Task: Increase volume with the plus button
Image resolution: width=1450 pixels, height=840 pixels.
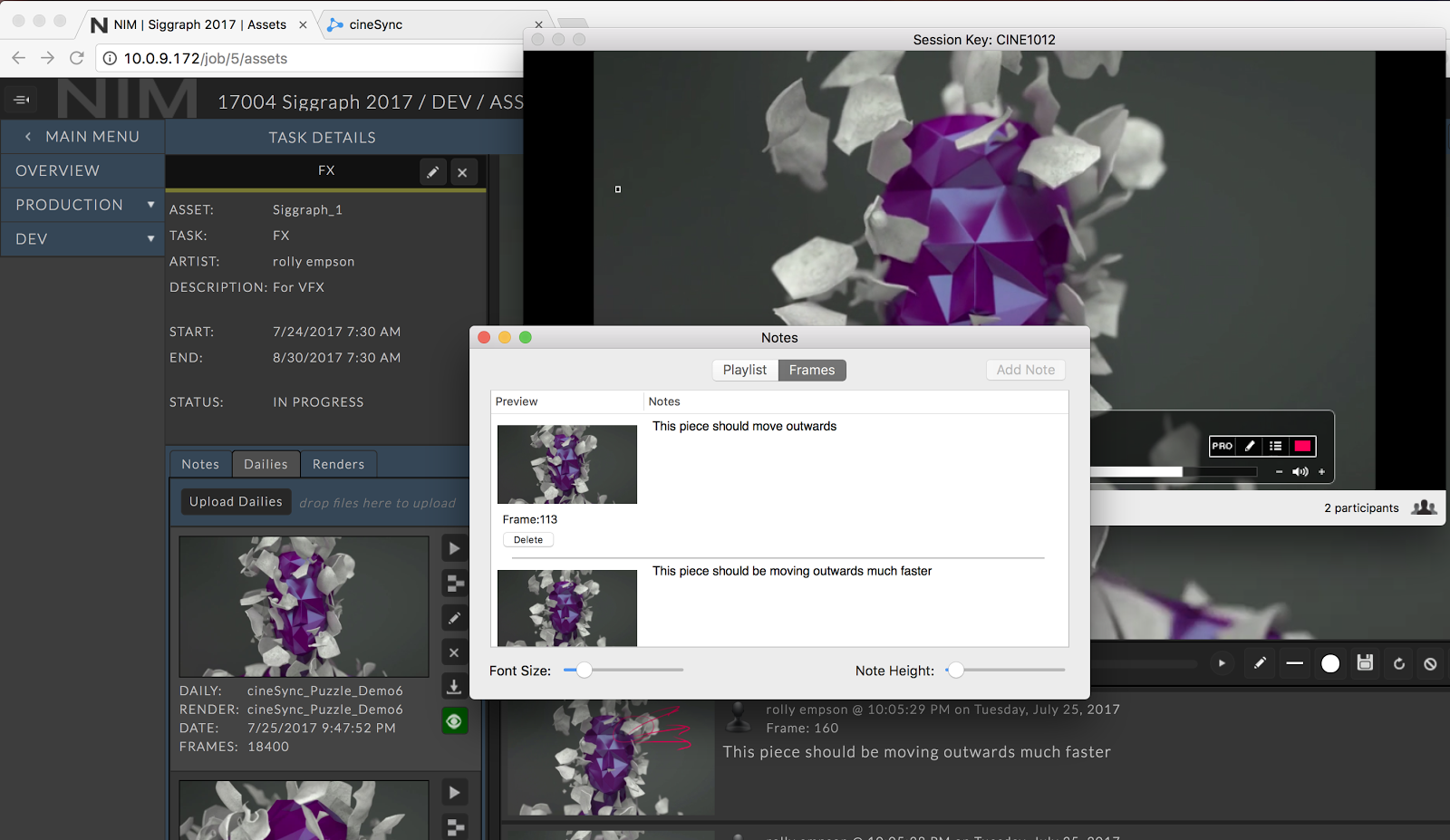Action: [1321, 472]
